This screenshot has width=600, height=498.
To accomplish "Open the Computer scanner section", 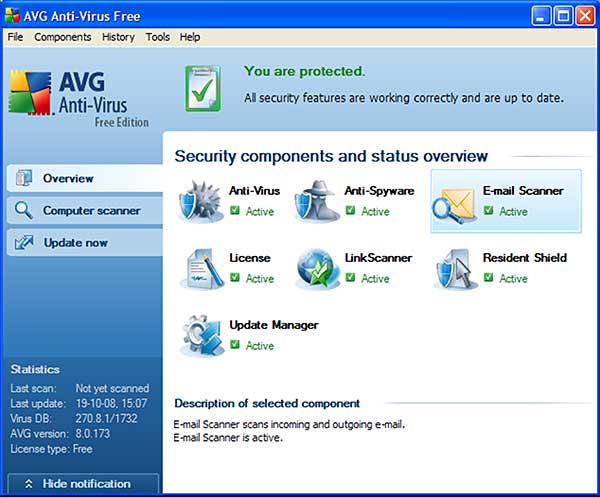I will (90, 211).
